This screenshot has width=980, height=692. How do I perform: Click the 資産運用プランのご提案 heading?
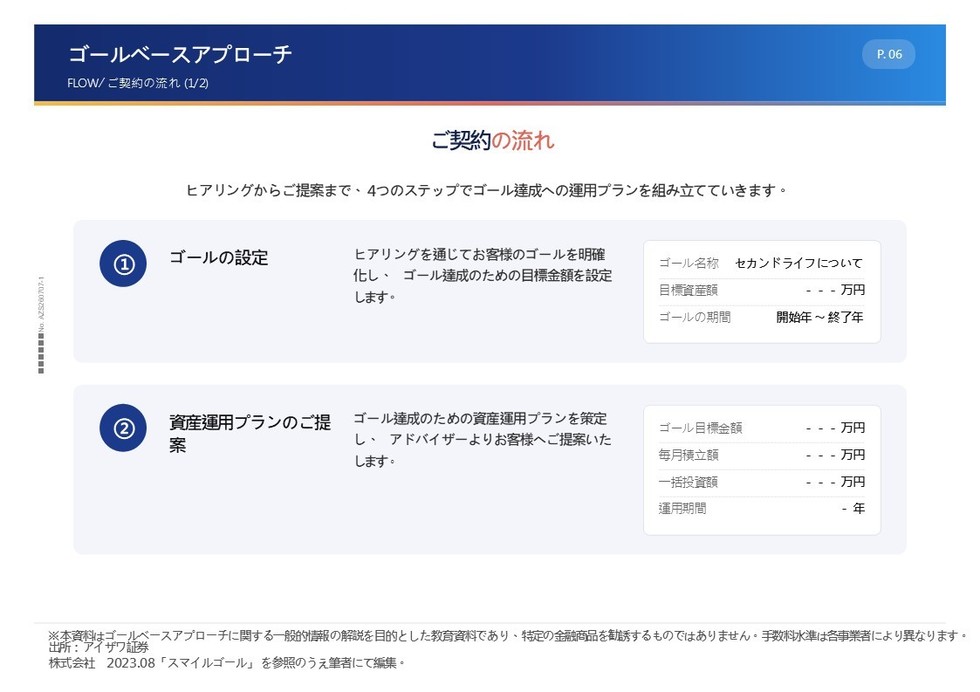coord(250,433)
